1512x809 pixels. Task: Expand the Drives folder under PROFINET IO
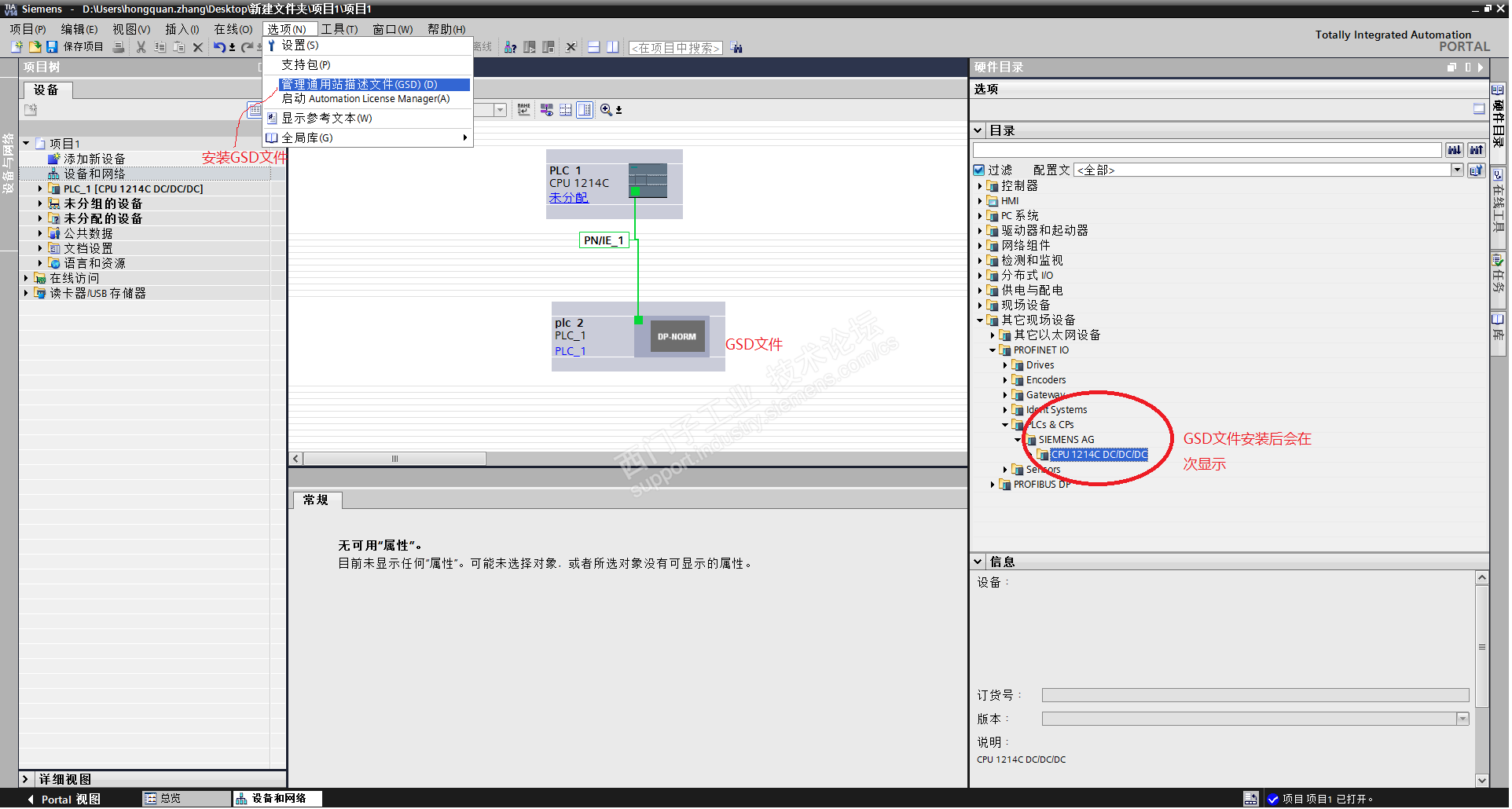1005,365
